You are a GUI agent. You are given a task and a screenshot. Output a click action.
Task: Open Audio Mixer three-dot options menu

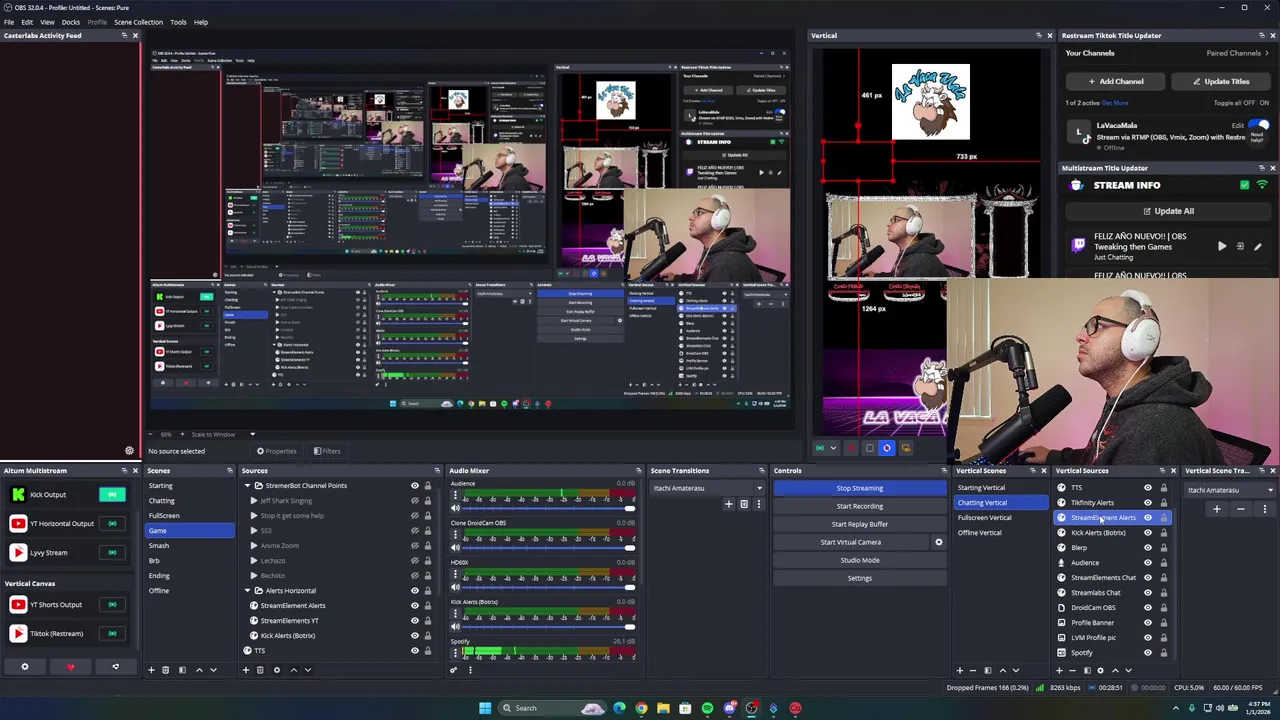click(x=469, y=670)
